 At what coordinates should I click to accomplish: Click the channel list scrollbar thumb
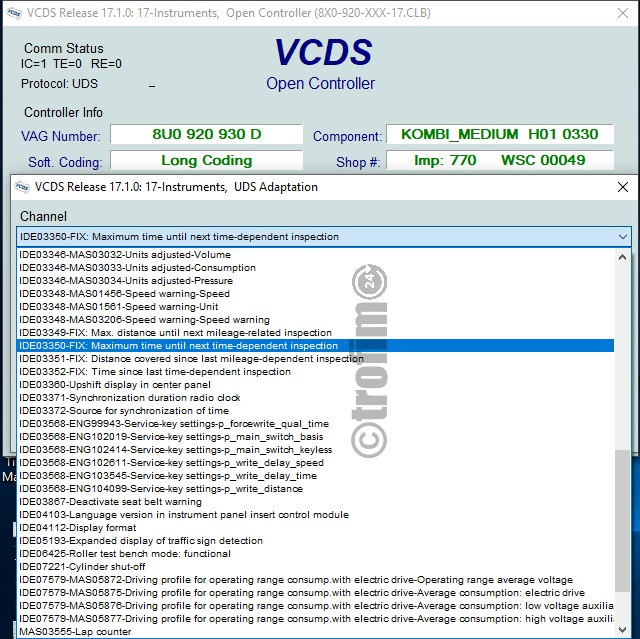tap(622, 520)
